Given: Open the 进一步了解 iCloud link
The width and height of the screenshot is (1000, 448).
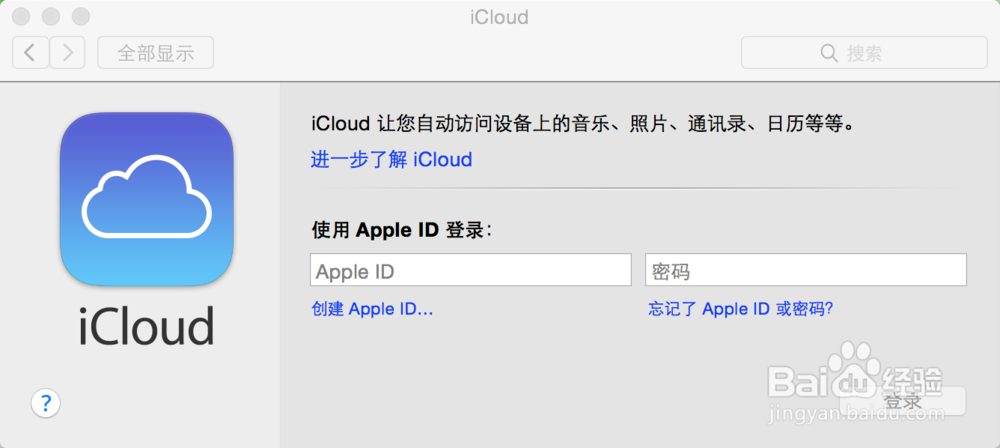Looking at the screenshot, I should tap(391, 160).
